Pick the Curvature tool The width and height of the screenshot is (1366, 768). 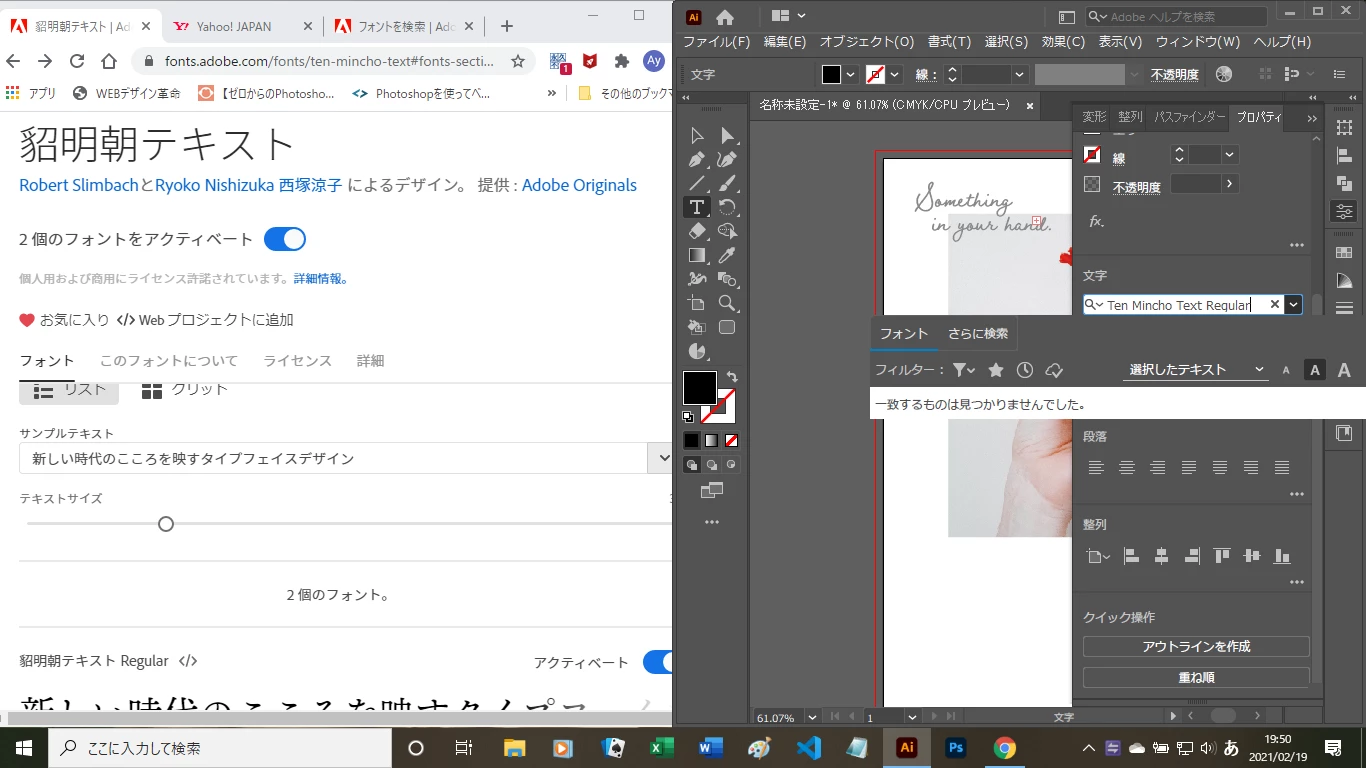pyautogui.click(x=727, y=159)
